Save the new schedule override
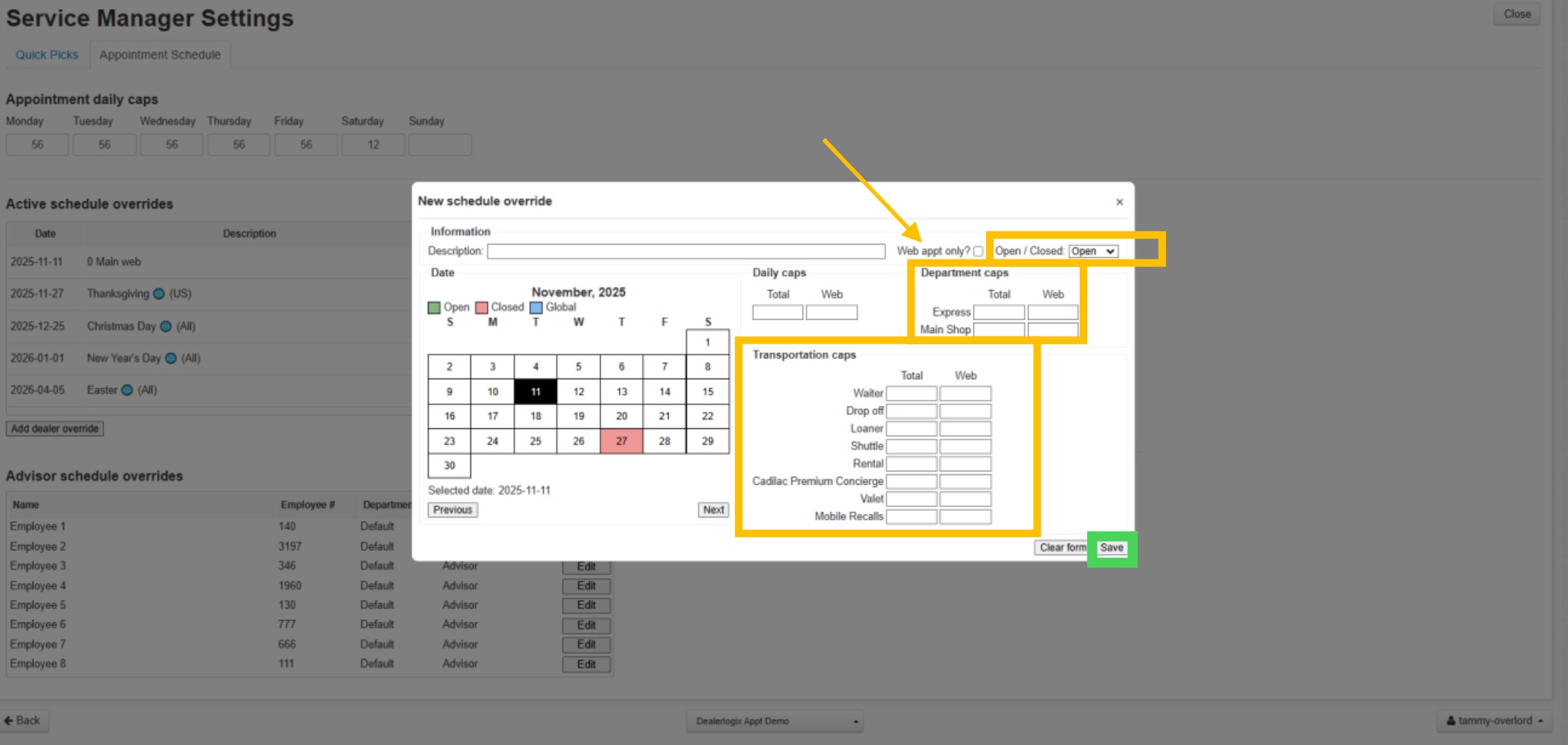1568x745 pixels. [1112, 548]
